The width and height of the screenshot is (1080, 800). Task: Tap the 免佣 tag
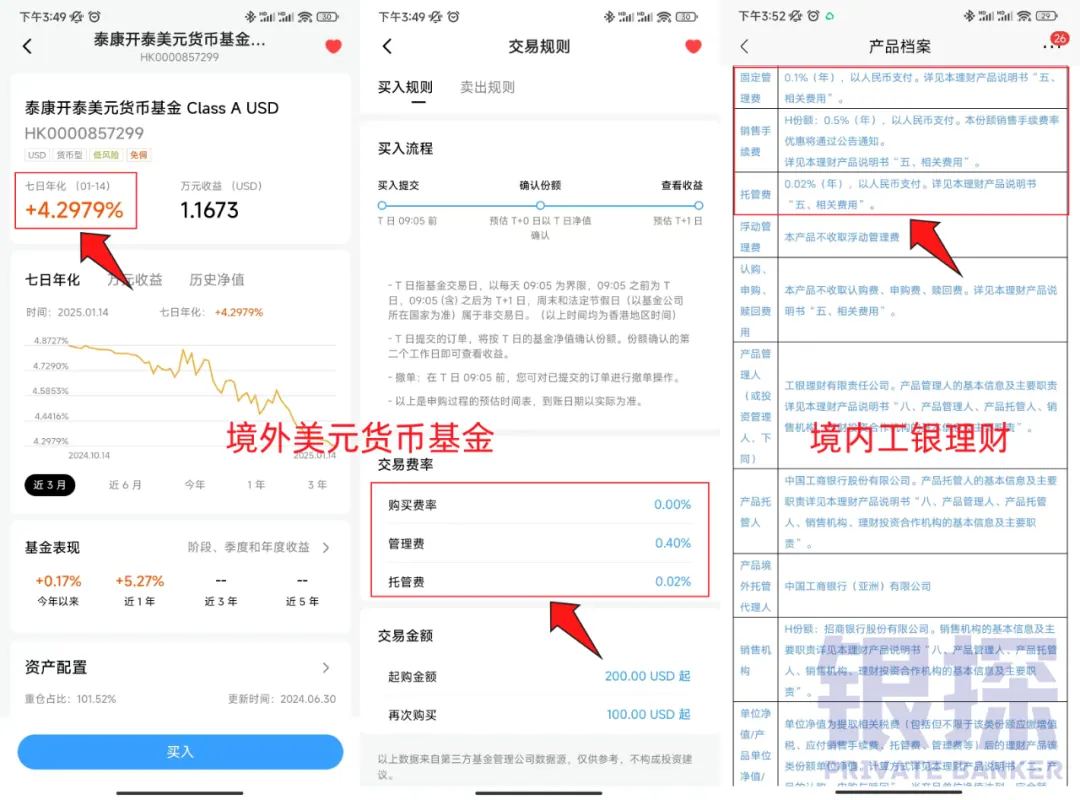[138, 155]
